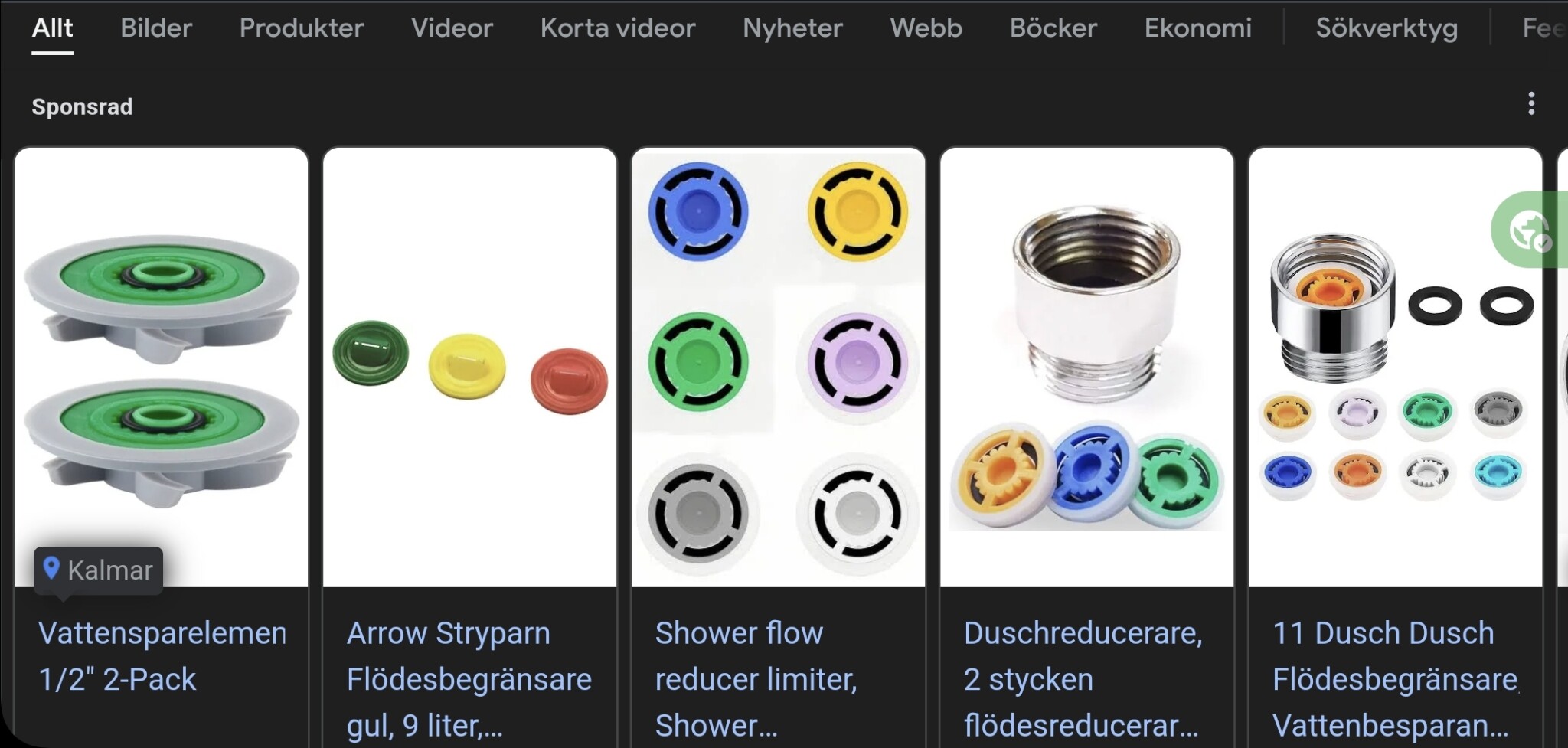The image size is (1568, 748).
Task: Open Shower flow reducer limiter link
Action: (756, 679)
